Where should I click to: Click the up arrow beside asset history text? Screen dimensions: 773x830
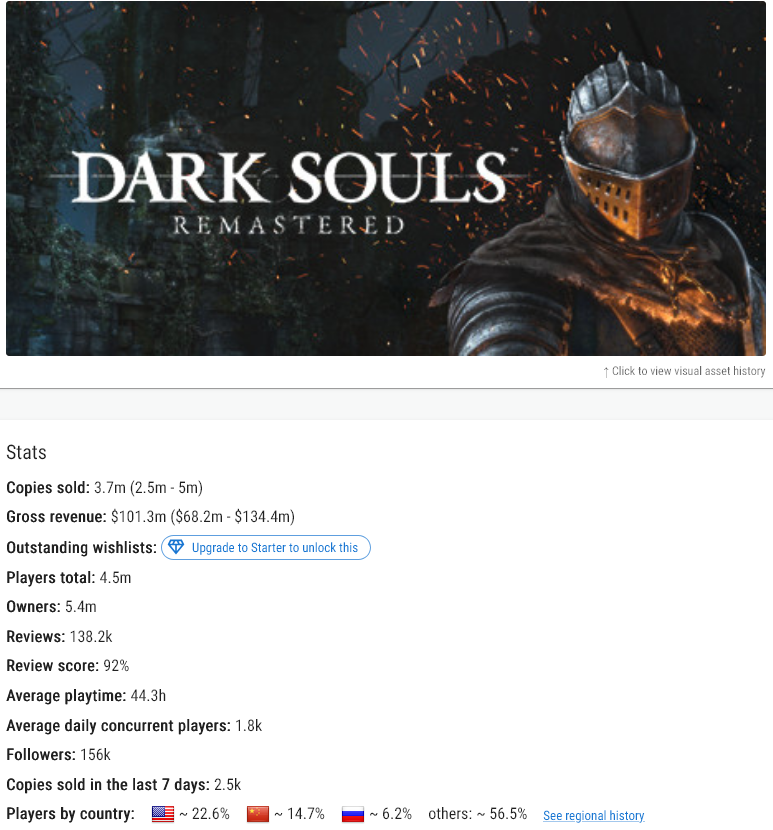606,372
